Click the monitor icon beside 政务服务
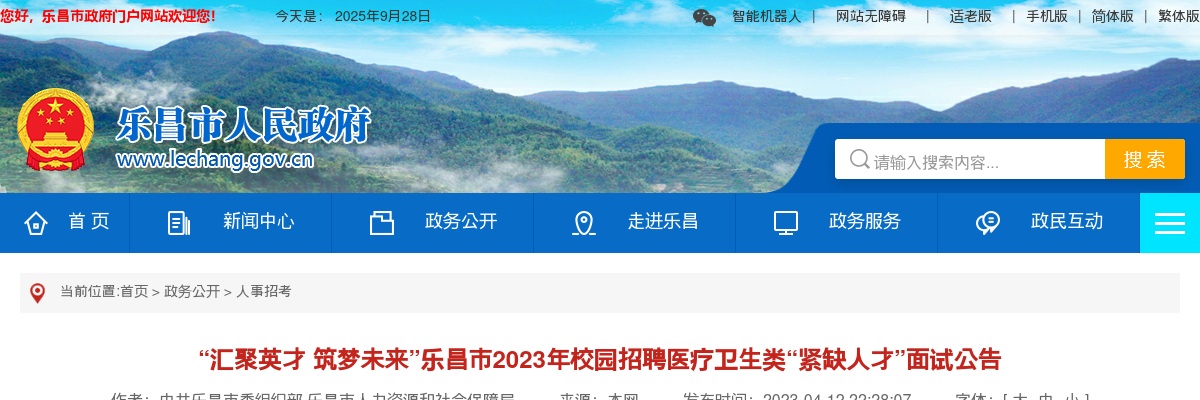 pos(786,223)
